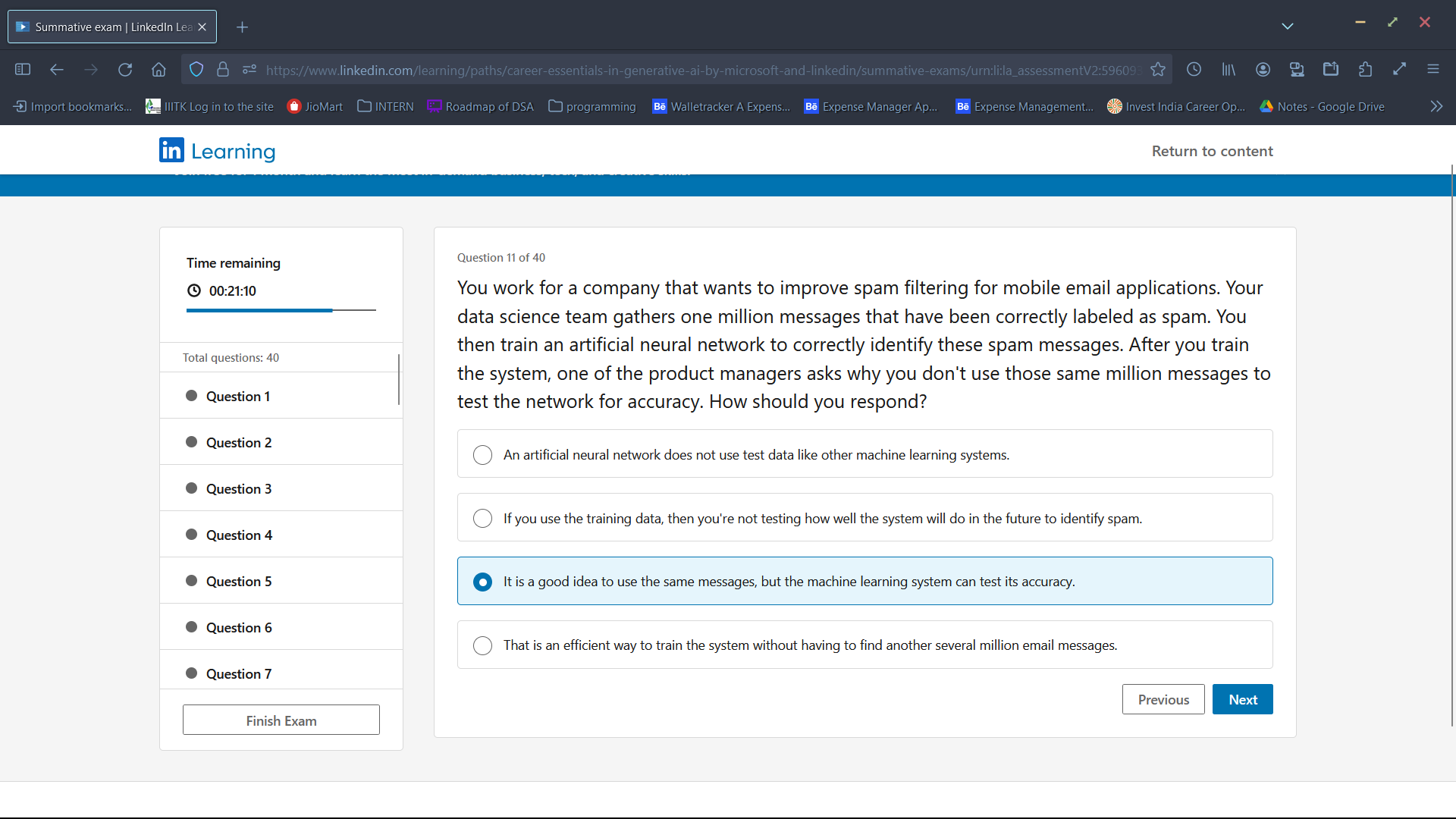Image resolution: width=1456 pixels, height=819 pixels.
Task: Bookmark this page with the star icon
Action: (x=1157, y=70)
